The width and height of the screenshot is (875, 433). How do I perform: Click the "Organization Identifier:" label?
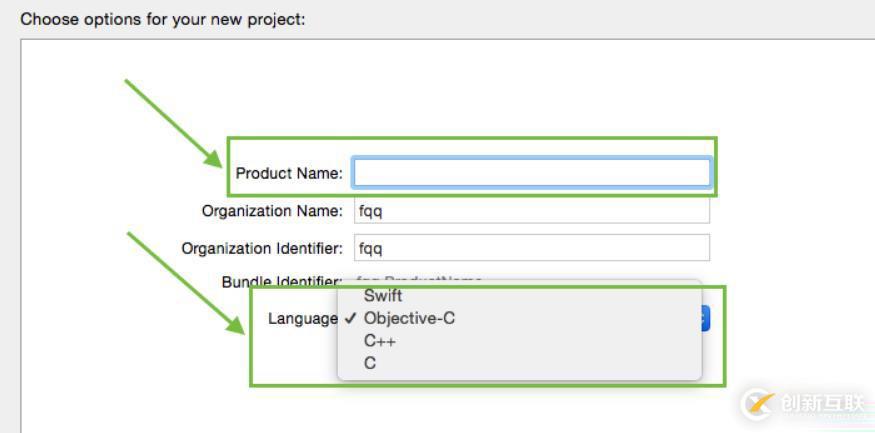click(x=262, y=248)
